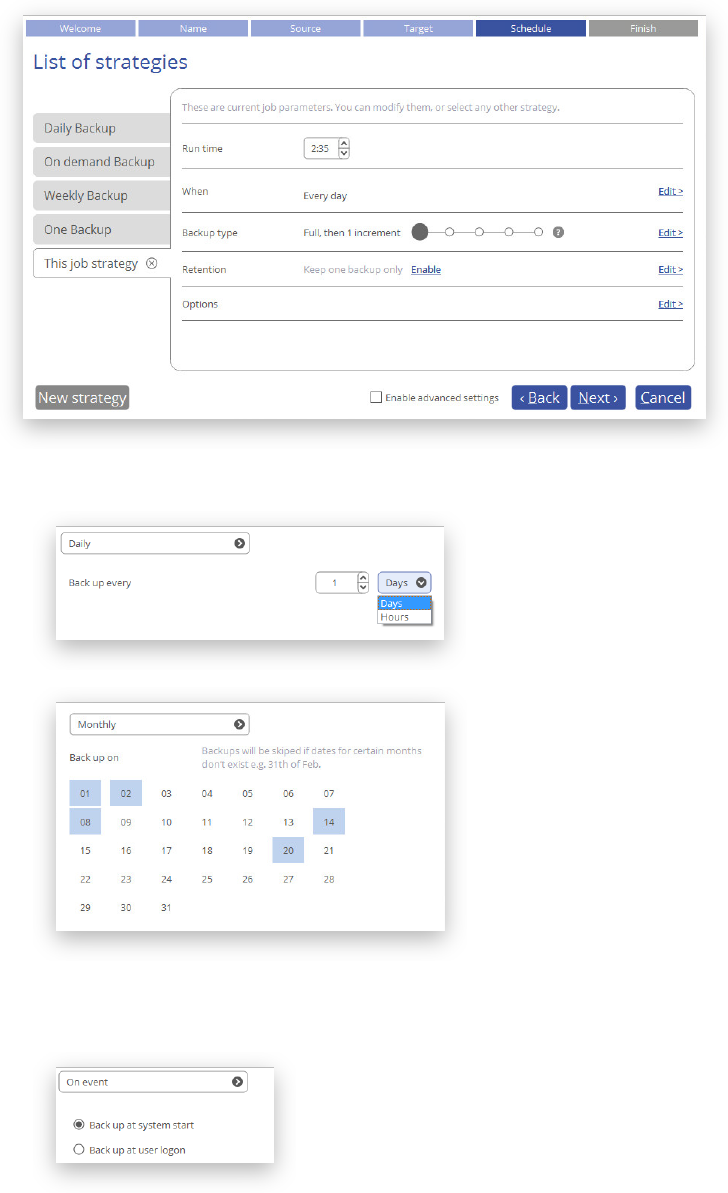Select Back up at system start
The height and width of the screenshot is (1193, 728).
click(x=79, y=1125)
